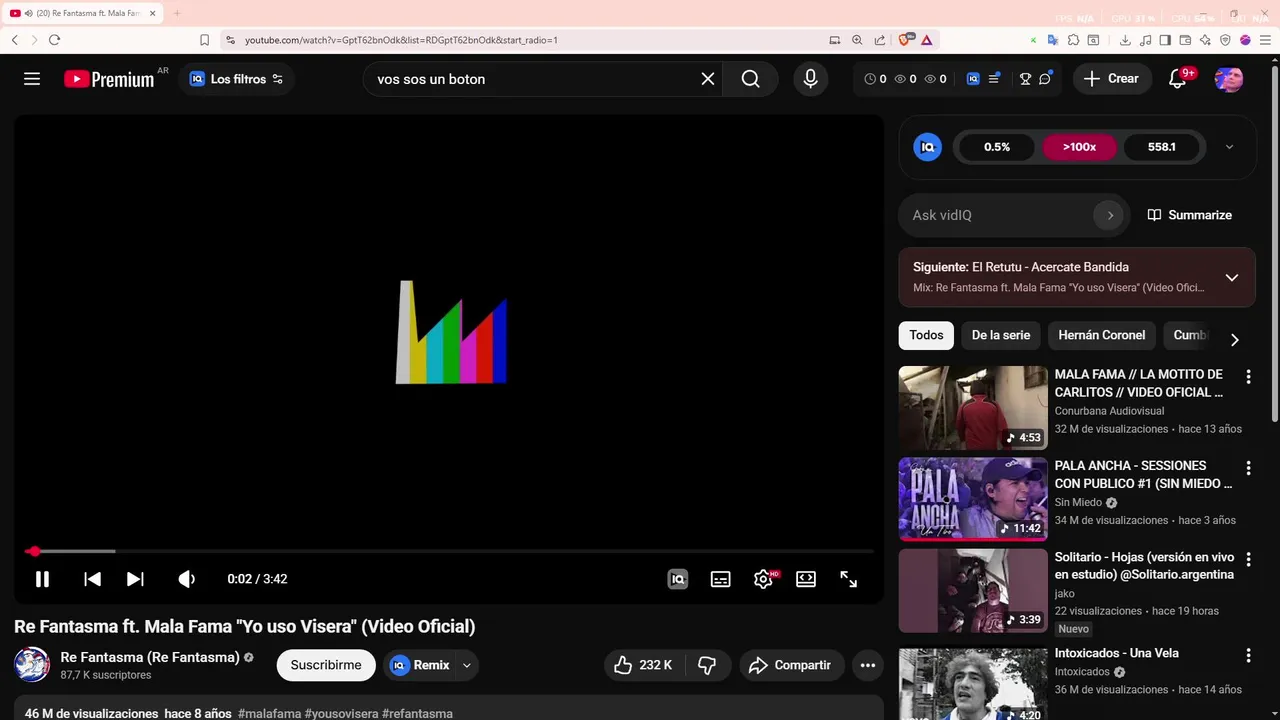Open the PALA ANCHA Sessiones thumbnail

tap(973, 499)
